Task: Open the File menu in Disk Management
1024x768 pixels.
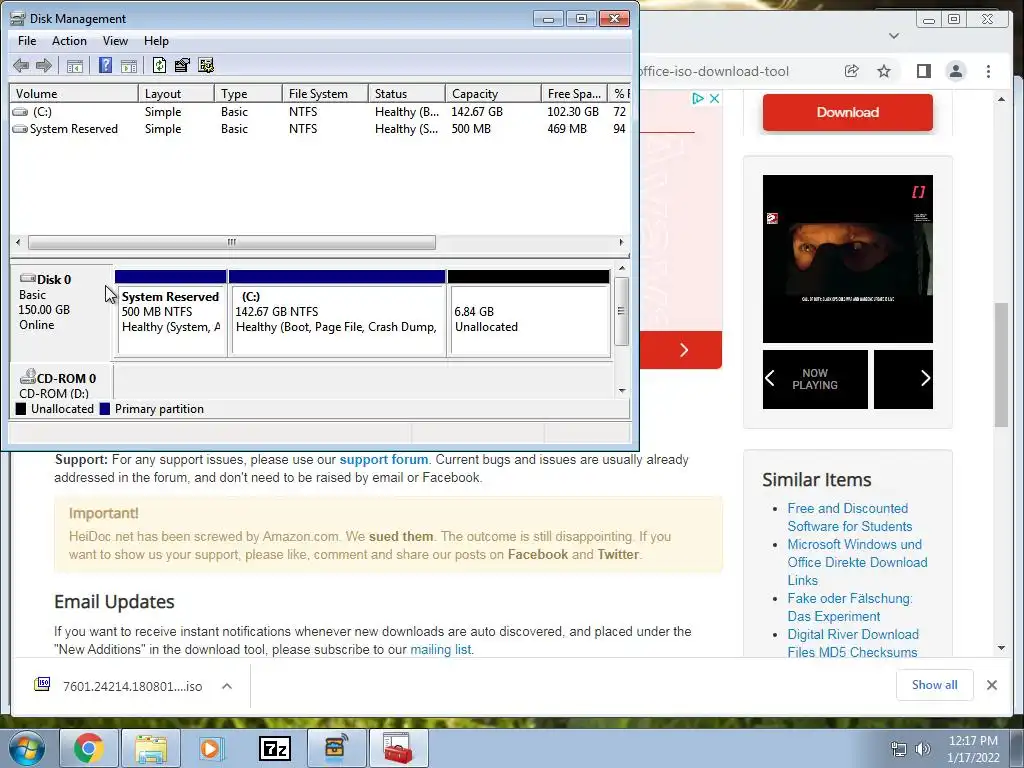Action: (27, 40)
